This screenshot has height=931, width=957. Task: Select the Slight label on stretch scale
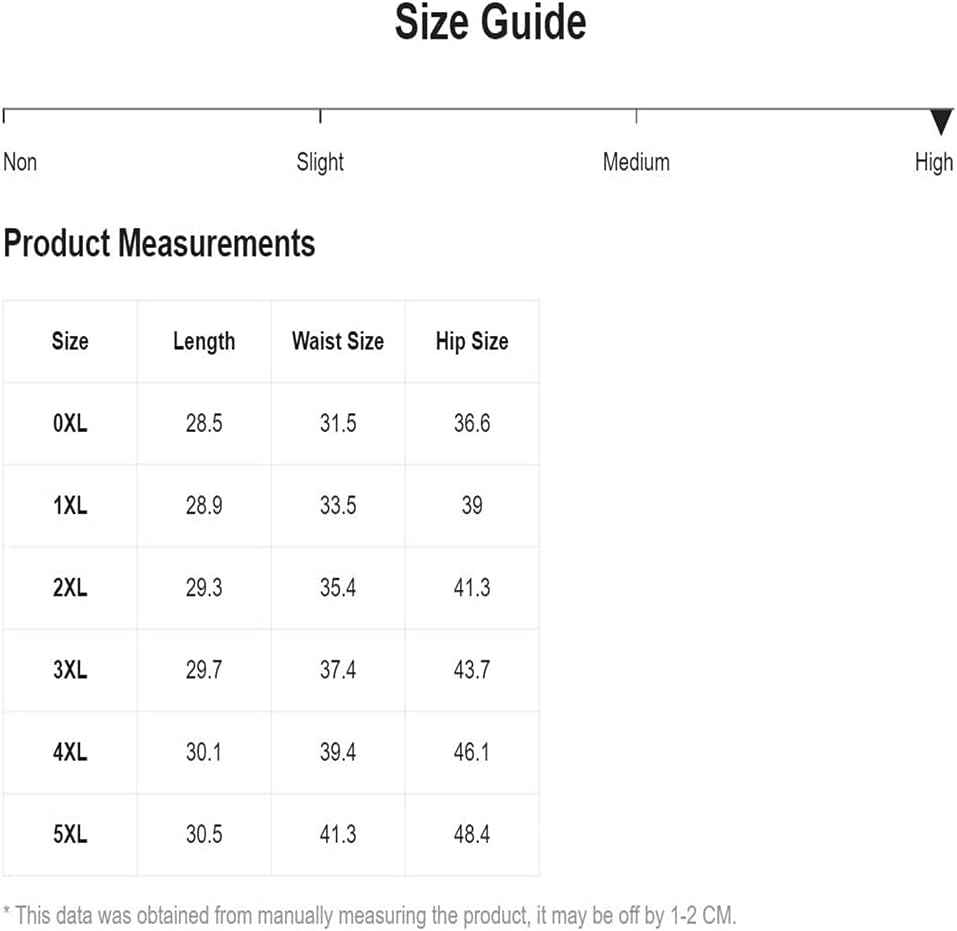tap(320, 162)
